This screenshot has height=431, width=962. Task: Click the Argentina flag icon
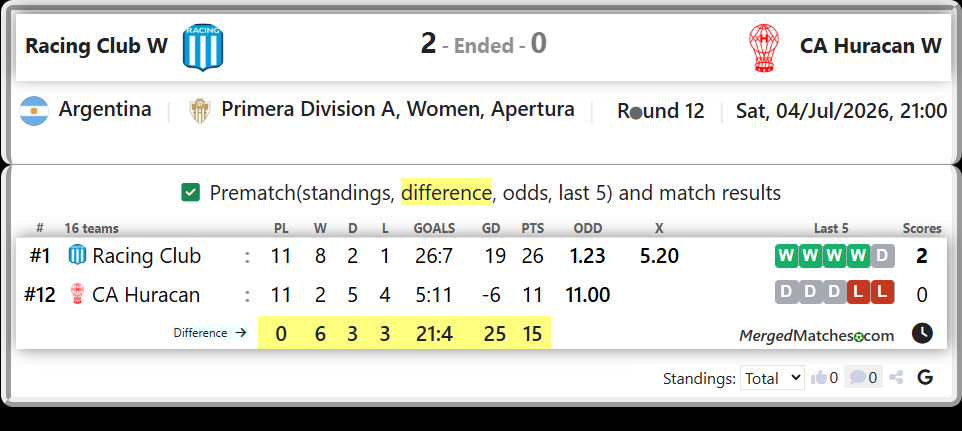34,111
